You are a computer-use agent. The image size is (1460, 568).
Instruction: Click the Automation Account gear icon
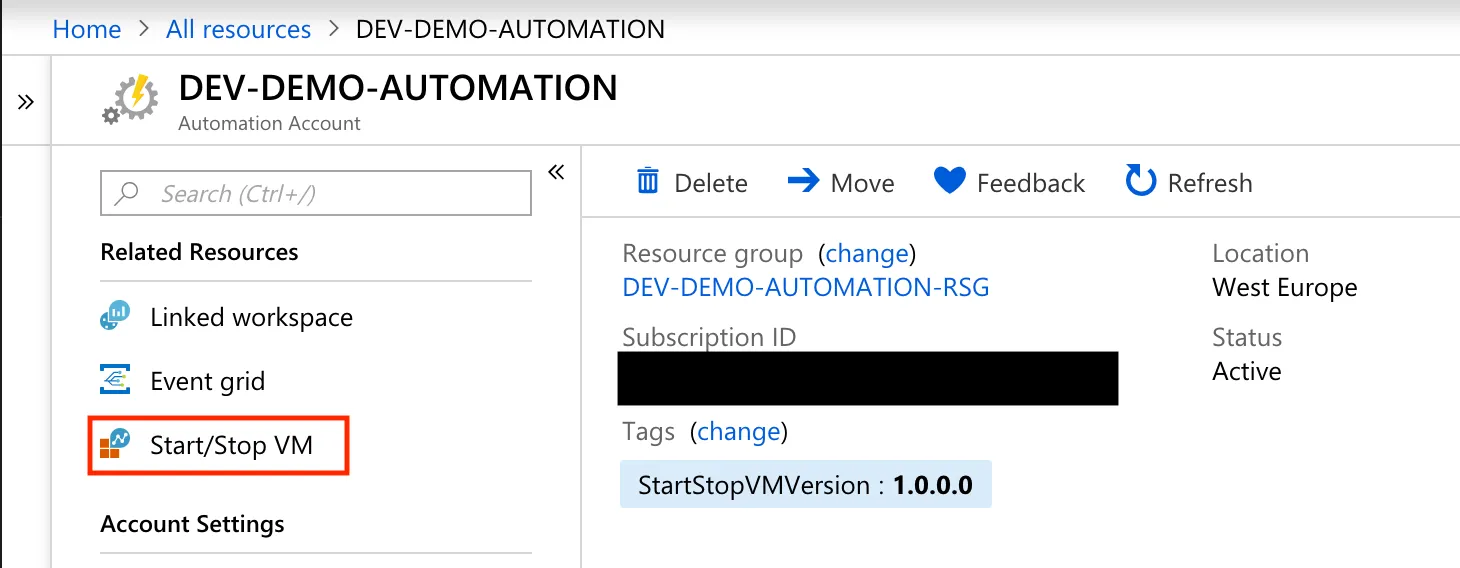tap(130, 100)
